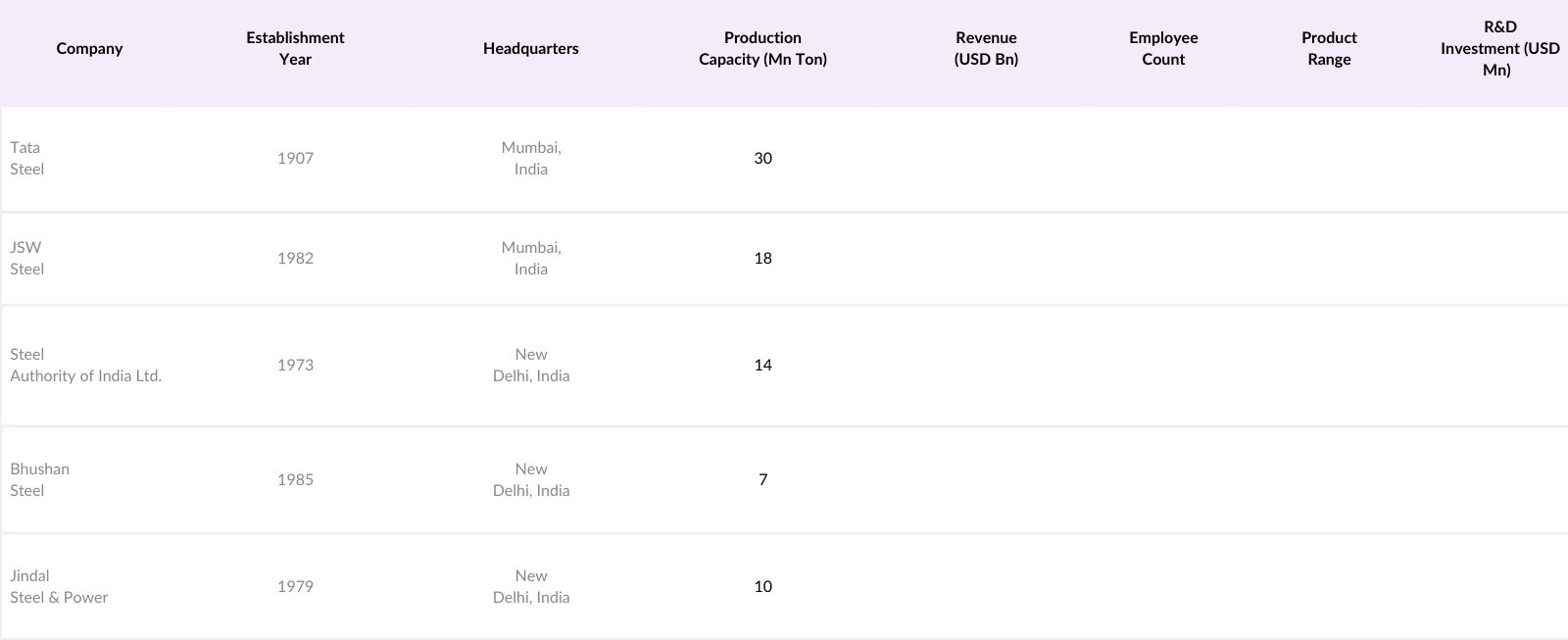The image size is (1568, 640).
Task: Click the Headquarters column header
Action: (530, 49)
